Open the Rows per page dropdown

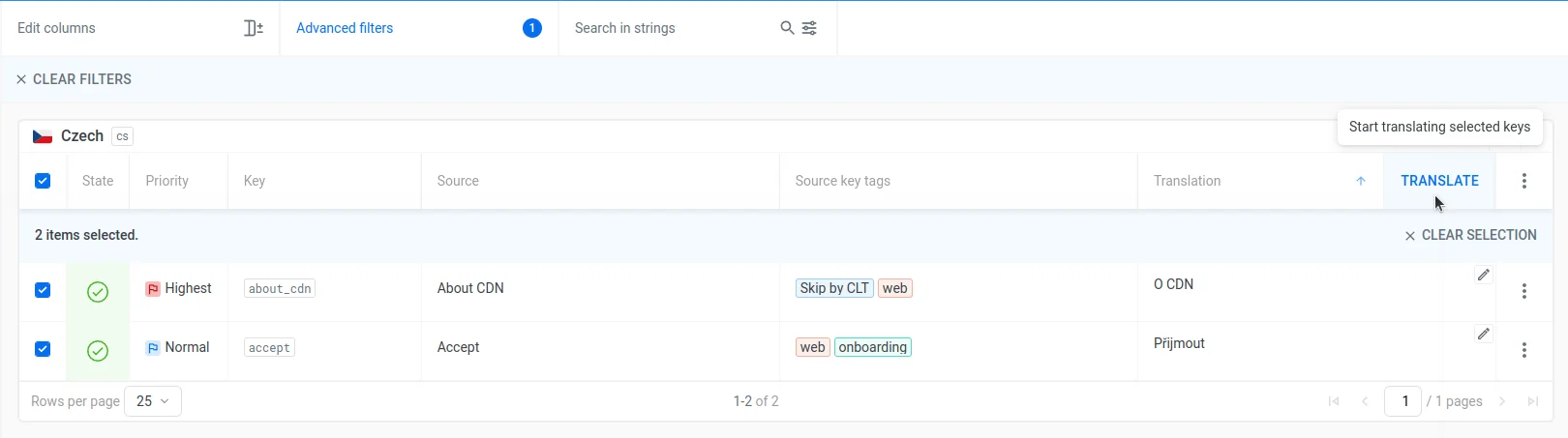tap(153, 401)
